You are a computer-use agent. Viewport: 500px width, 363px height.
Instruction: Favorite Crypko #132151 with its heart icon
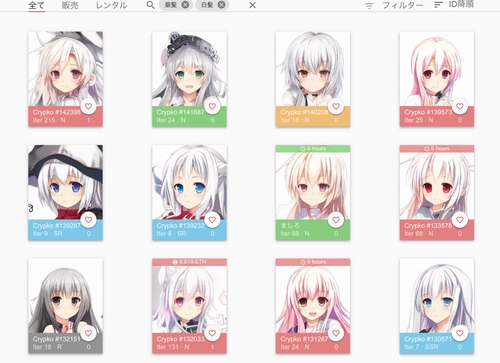coord(88,333)
